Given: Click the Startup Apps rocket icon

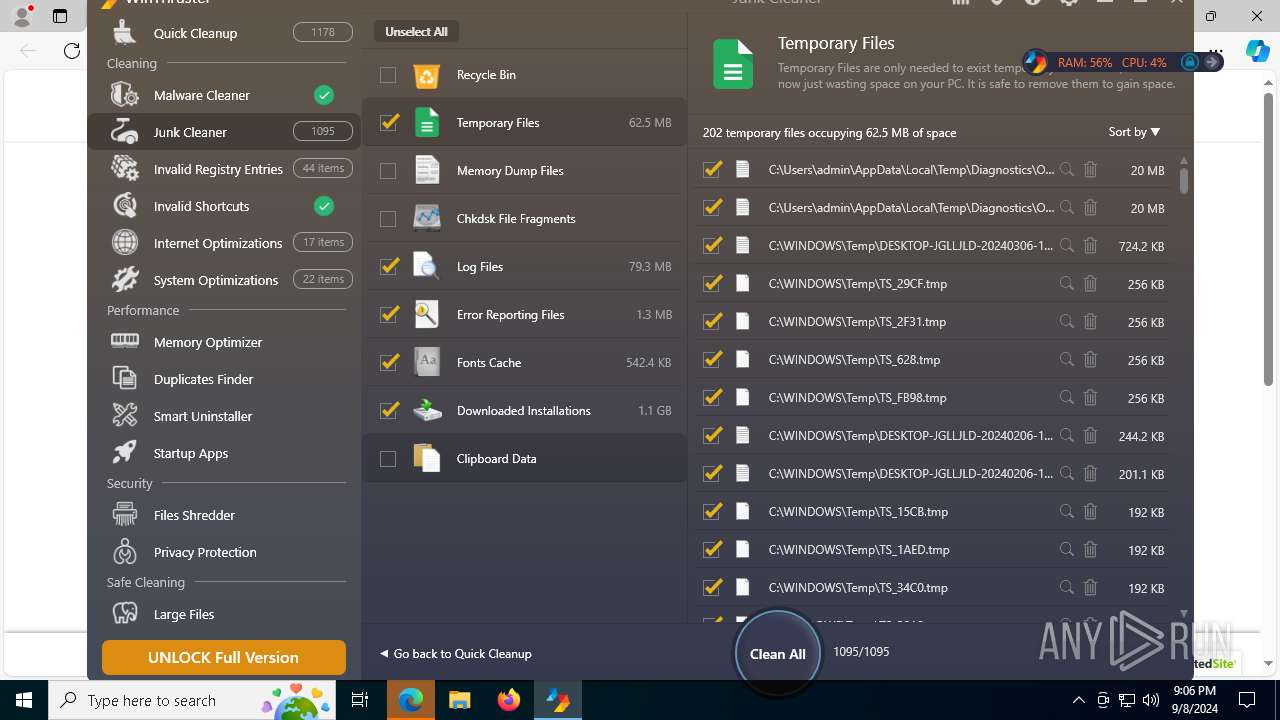Looking at the screenshot, I should (125, 453).
